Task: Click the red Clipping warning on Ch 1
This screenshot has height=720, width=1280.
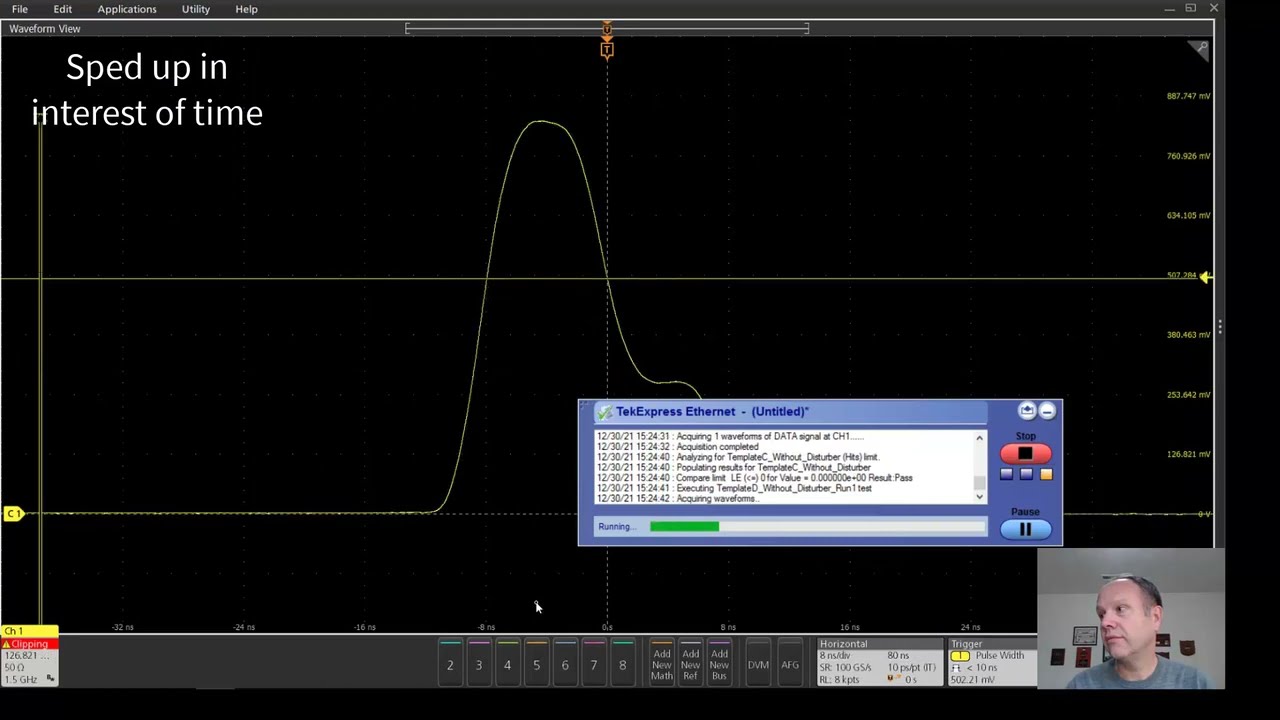Action: click(x=30, y=644)
